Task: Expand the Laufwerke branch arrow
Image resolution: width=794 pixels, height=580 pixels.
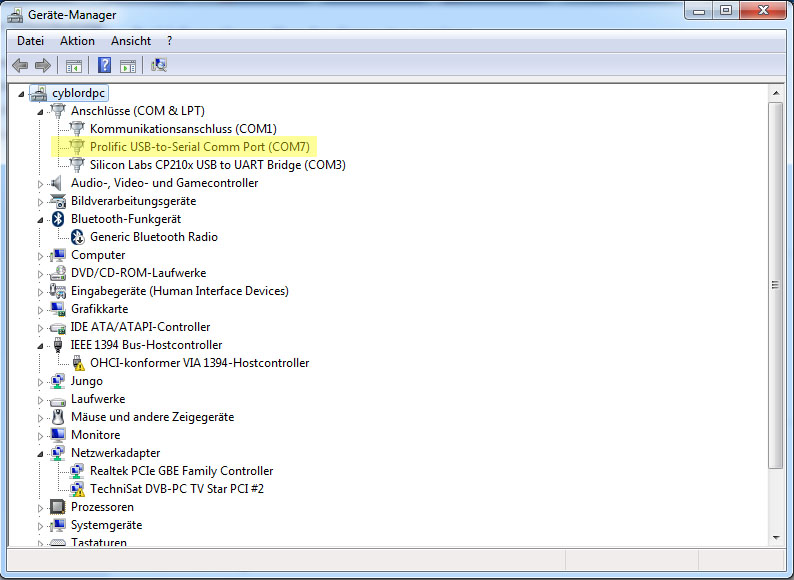Action: (41, 400)
